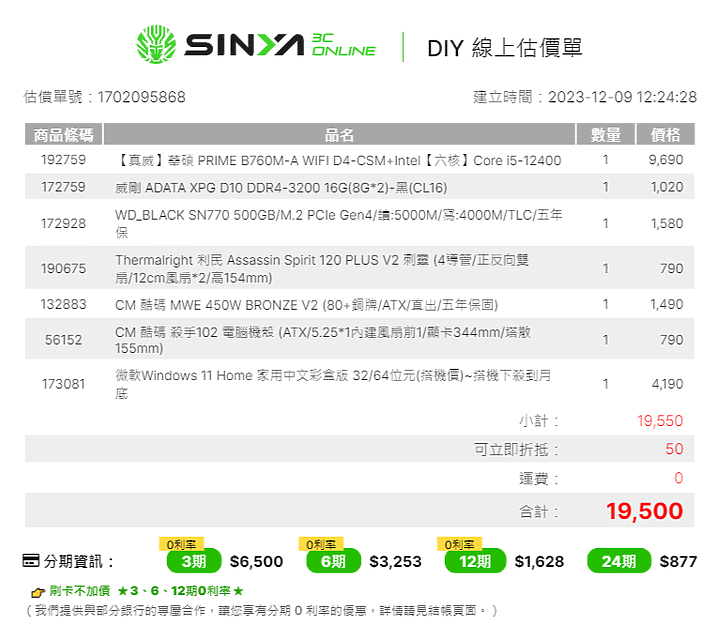Screen dimensions: 720x641
Task: Click the 790 price in the Thermalright row
Action: (672, 269)
